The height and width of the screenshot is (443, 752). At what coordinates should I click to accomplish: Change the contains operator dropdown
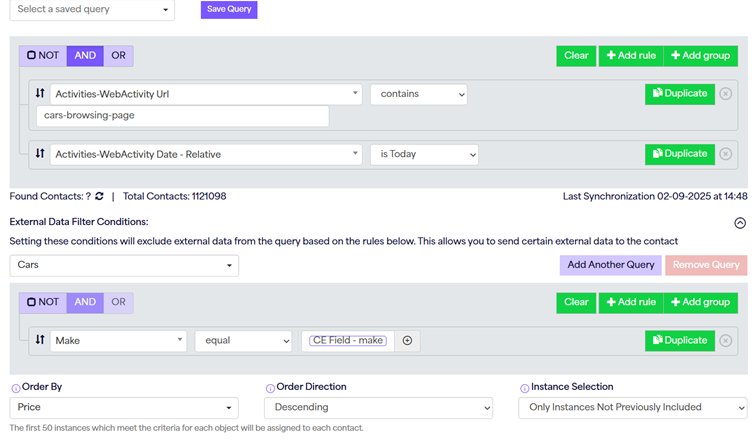(x=419, y=94)
